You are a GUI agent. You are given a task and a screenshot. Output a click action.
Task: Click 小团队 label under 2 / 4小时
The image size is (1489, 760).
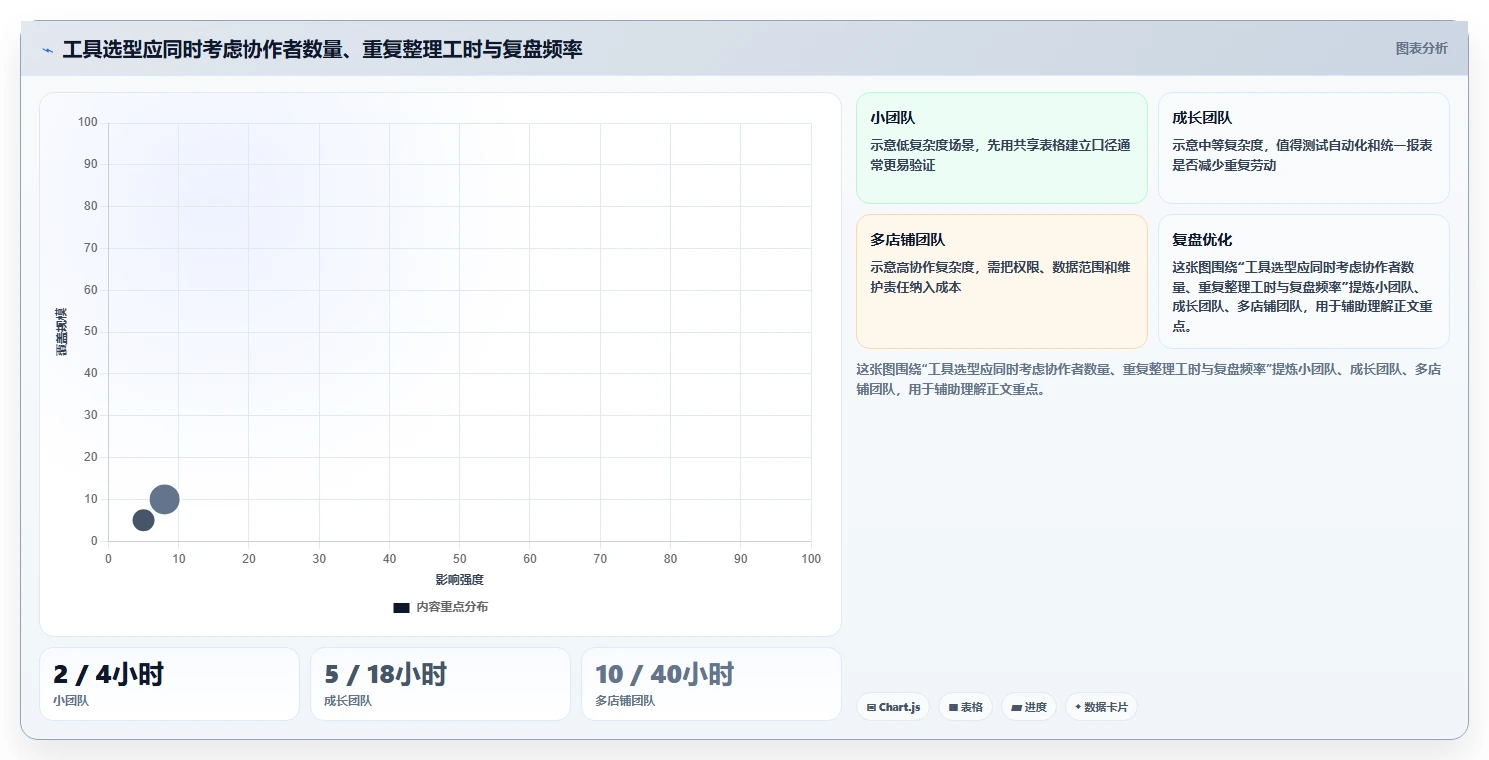[x=71, y=701]
